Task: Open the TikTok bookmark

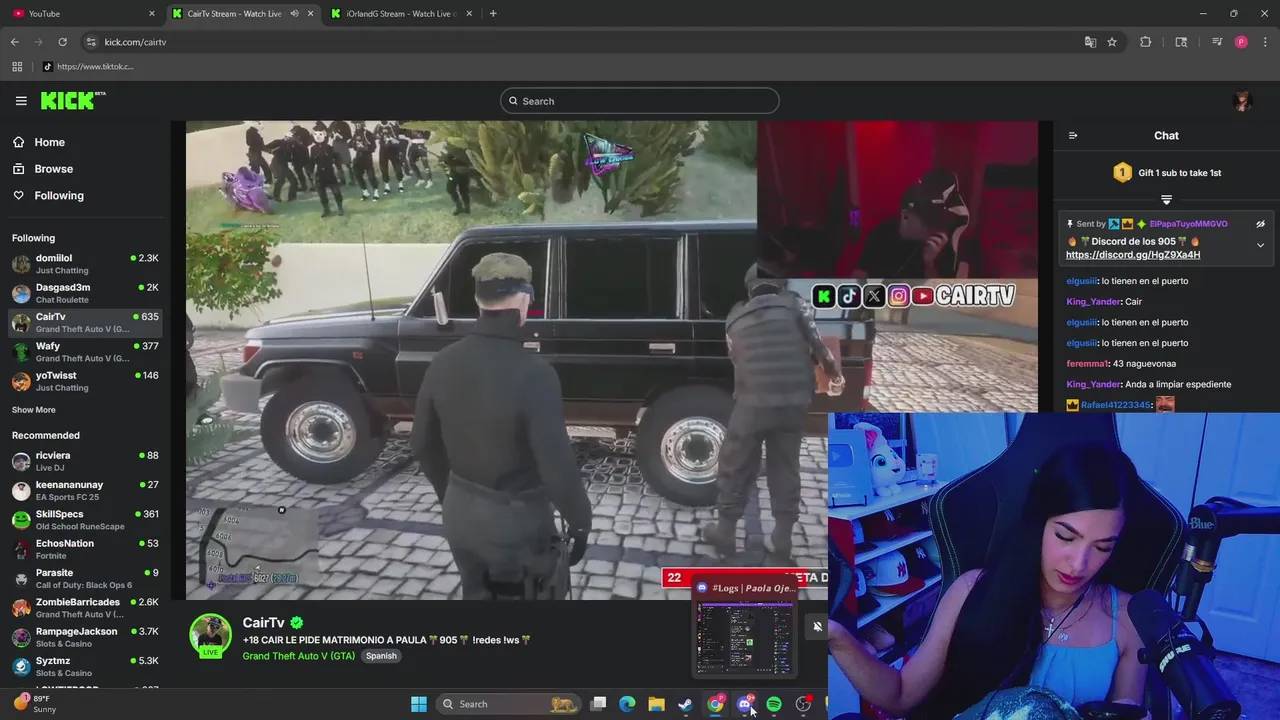Action: point(88,67)
